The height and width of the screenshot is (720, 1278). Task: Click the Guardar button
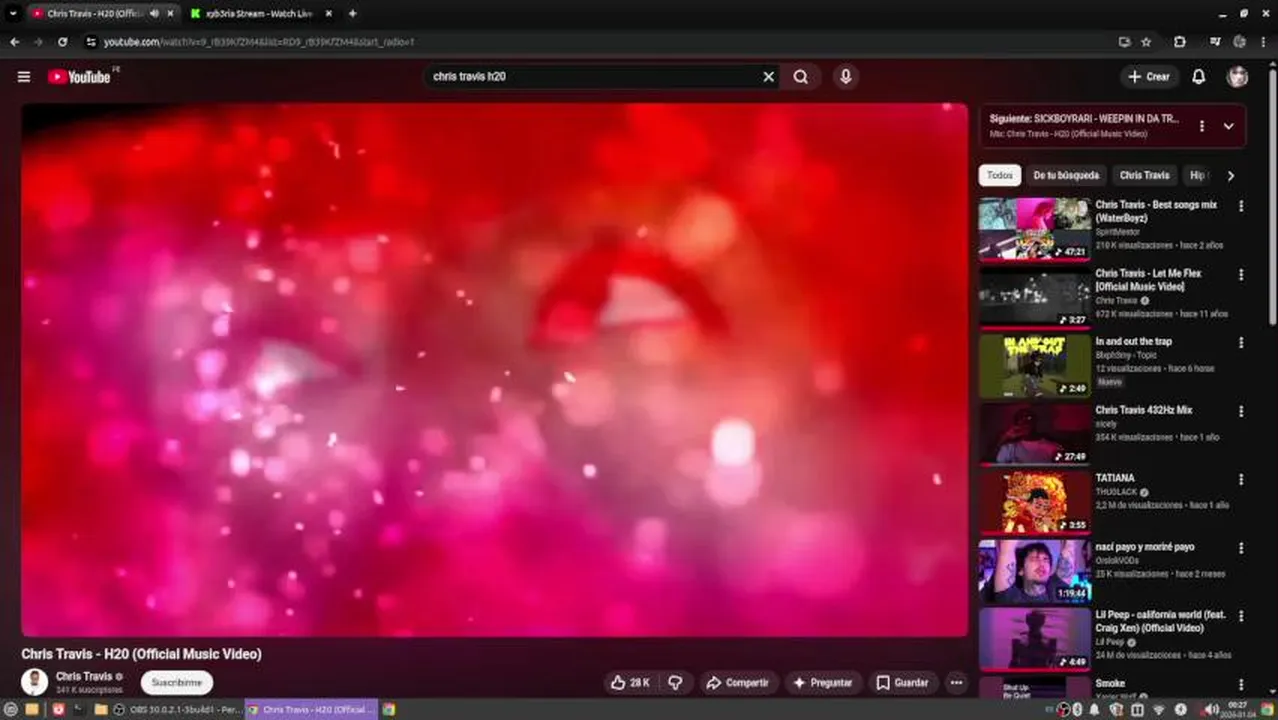[x=903, y=683]
